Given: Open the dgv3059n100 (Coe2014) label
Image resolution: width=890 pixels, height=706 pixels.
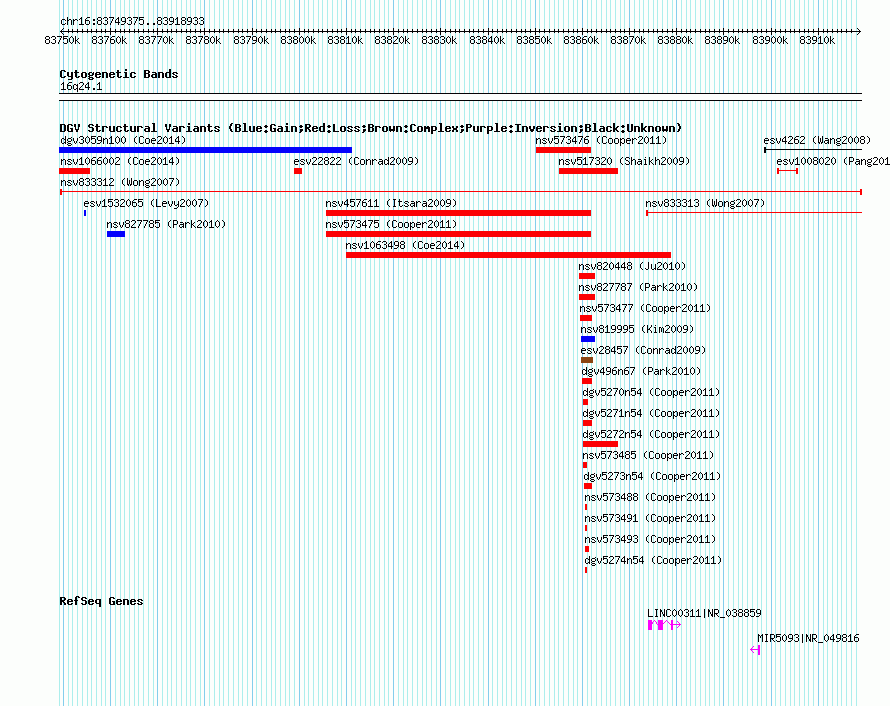Looking at the screenshot, I should click(x=123, y=140).
